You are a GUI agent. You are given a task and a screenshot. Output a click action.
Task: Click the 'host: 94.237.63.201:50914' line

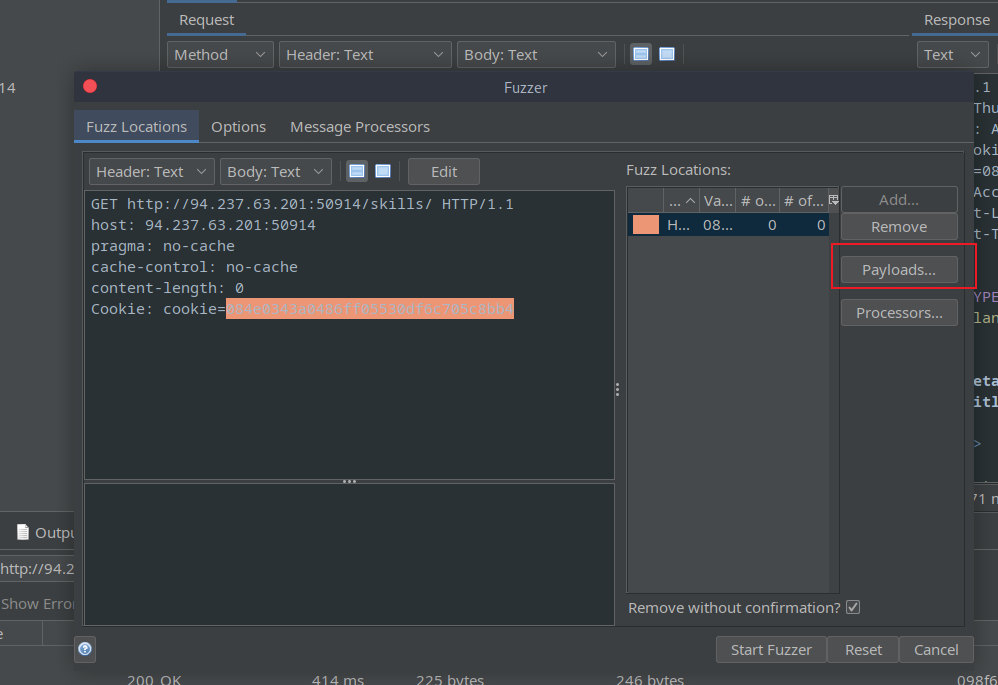click(203, 225)
